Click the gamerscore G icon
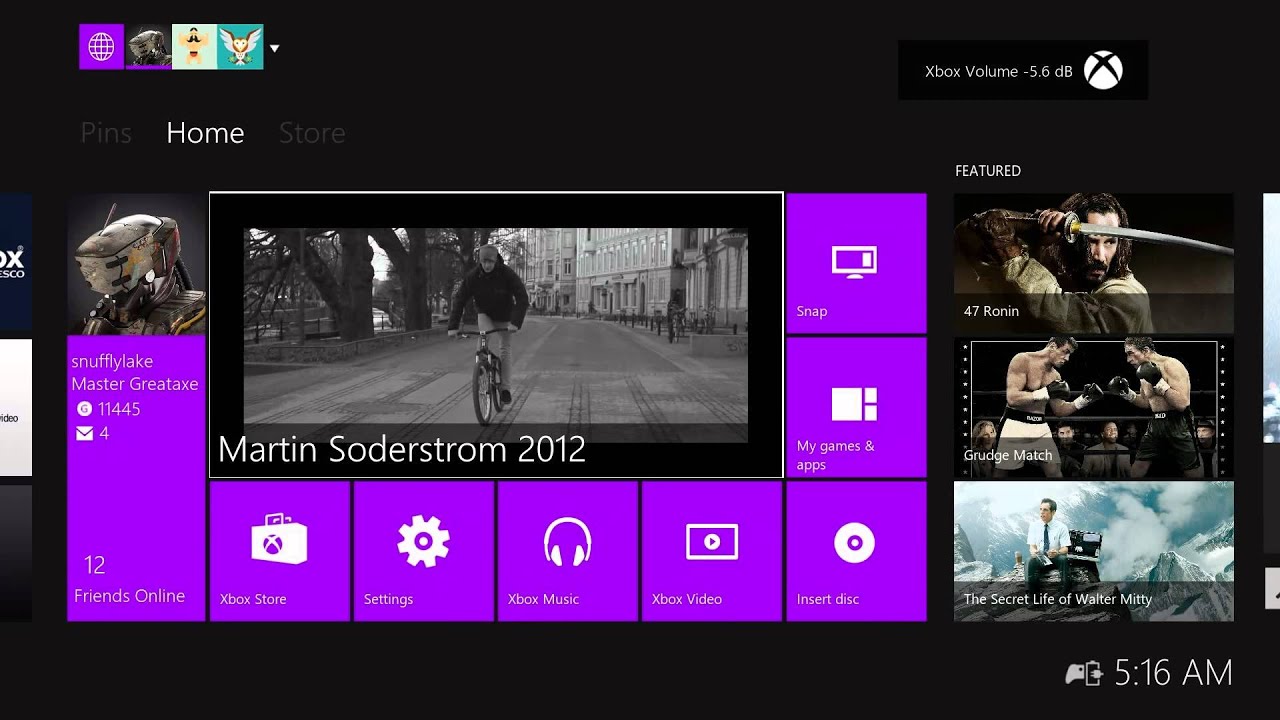 coord(84,409)
